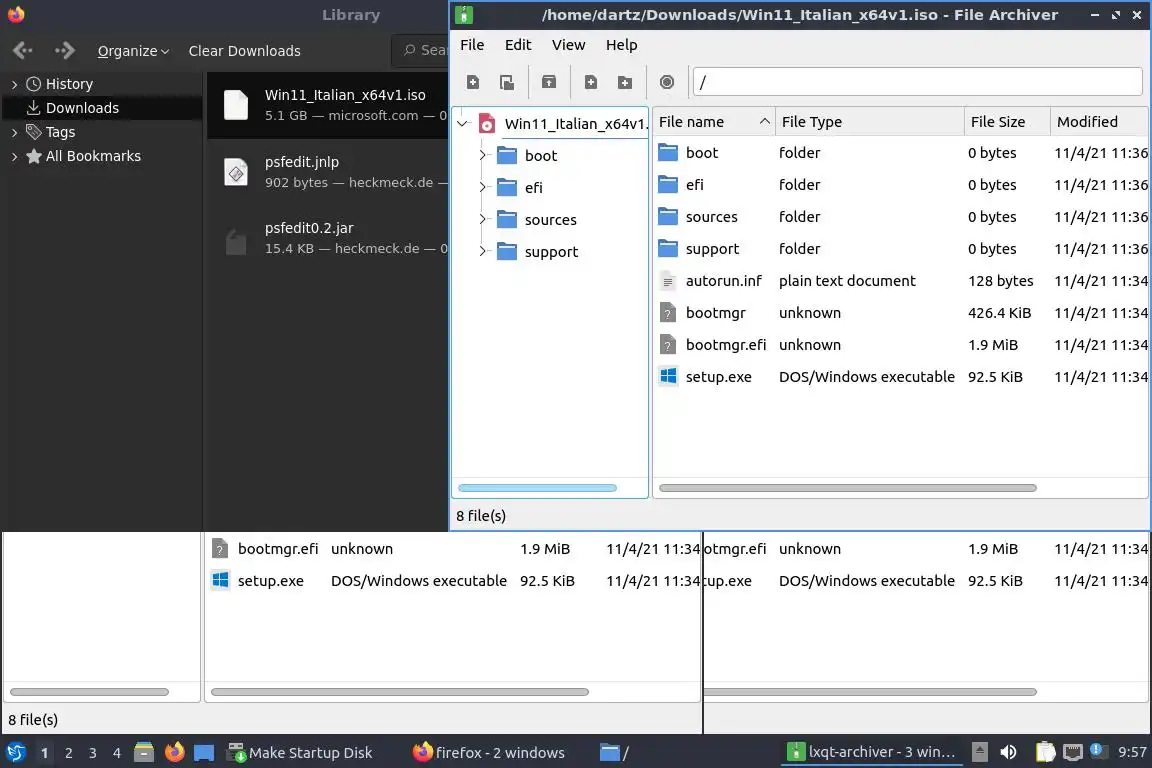Screen dimensions: 1152x768
Task: Click the front archiver file list's horizontal scrollbar
Action: (x=848, y=488)
